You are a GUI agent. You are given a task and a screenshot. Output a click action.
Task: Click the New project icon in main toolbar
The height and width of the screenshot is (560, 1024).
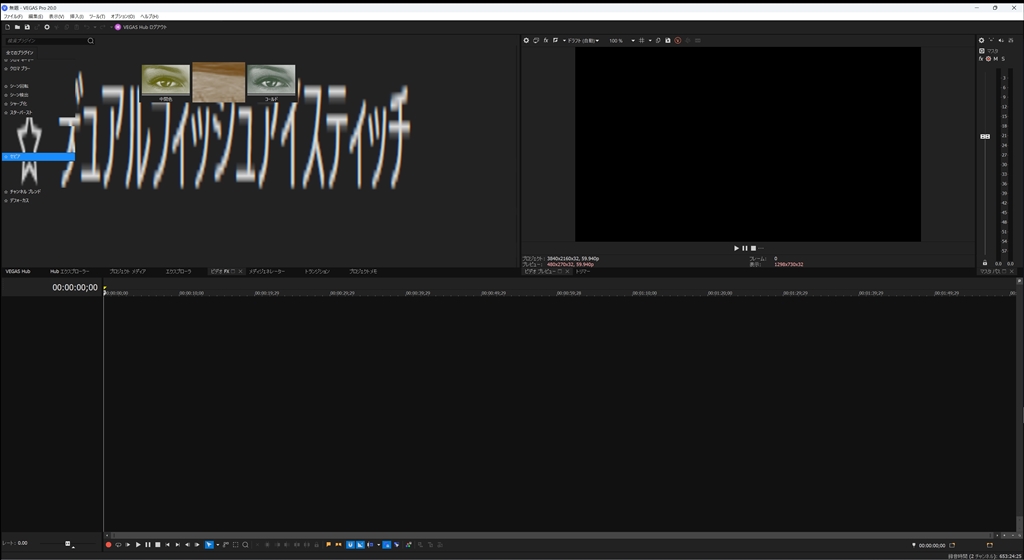click(x=8, y=27)
